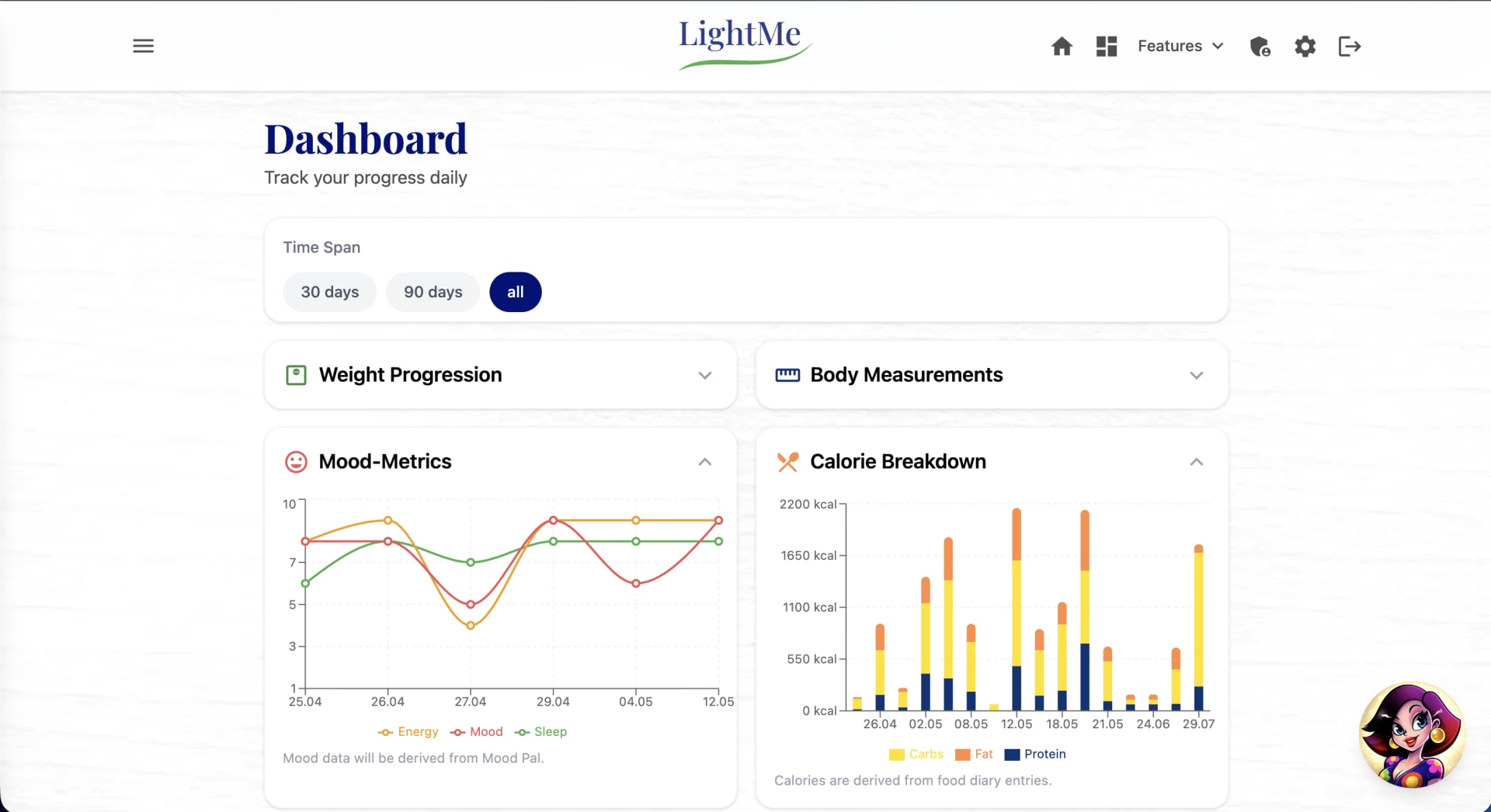Click the 2200 kcal axis label

tap(808, 505)
